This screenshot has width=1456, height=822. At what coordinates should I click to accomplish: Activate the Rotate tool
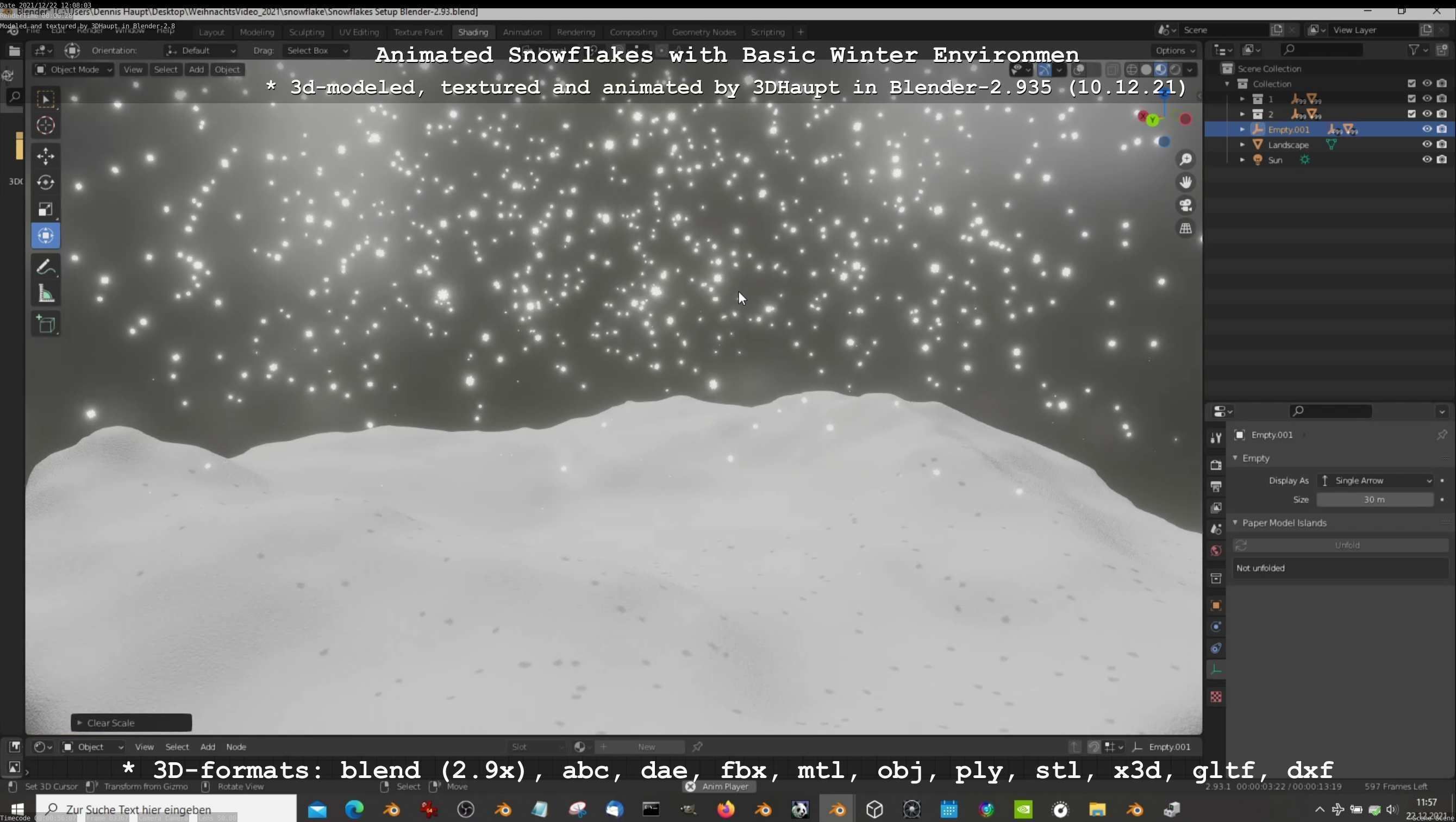pyautogui.click(x=45, y=183)
